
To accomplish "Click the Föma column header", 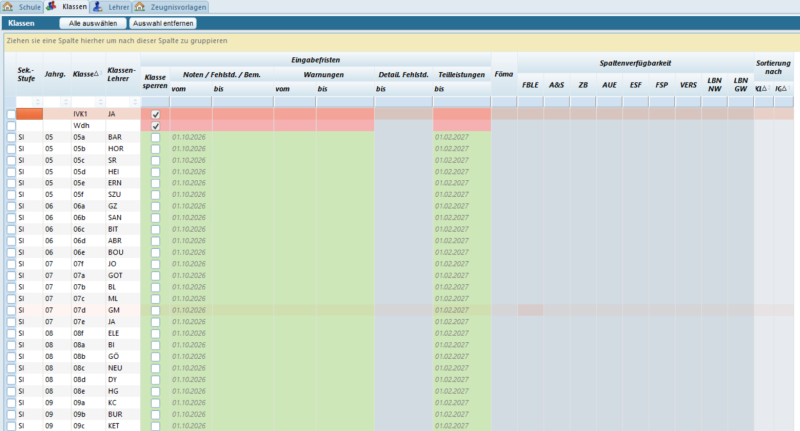I will (x=504, y=74).
